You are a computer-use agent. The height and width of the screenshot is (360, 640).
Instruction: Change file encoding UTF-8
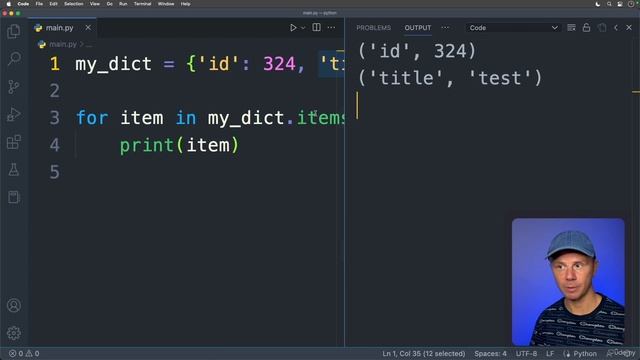pos(526,353)
